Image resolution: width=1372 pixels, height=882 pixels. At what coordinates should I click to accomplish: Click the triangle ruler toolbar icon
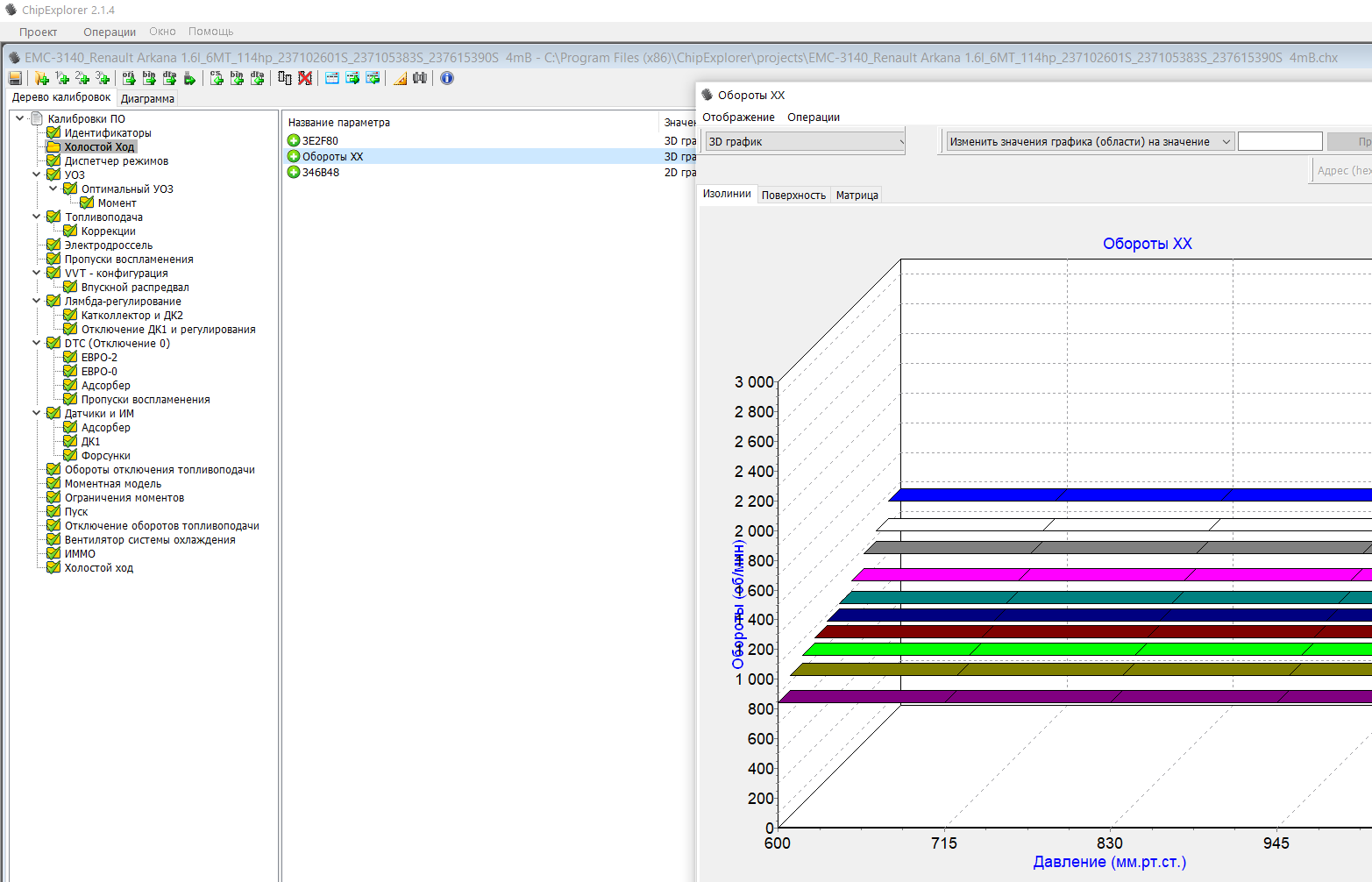point(400,78)
